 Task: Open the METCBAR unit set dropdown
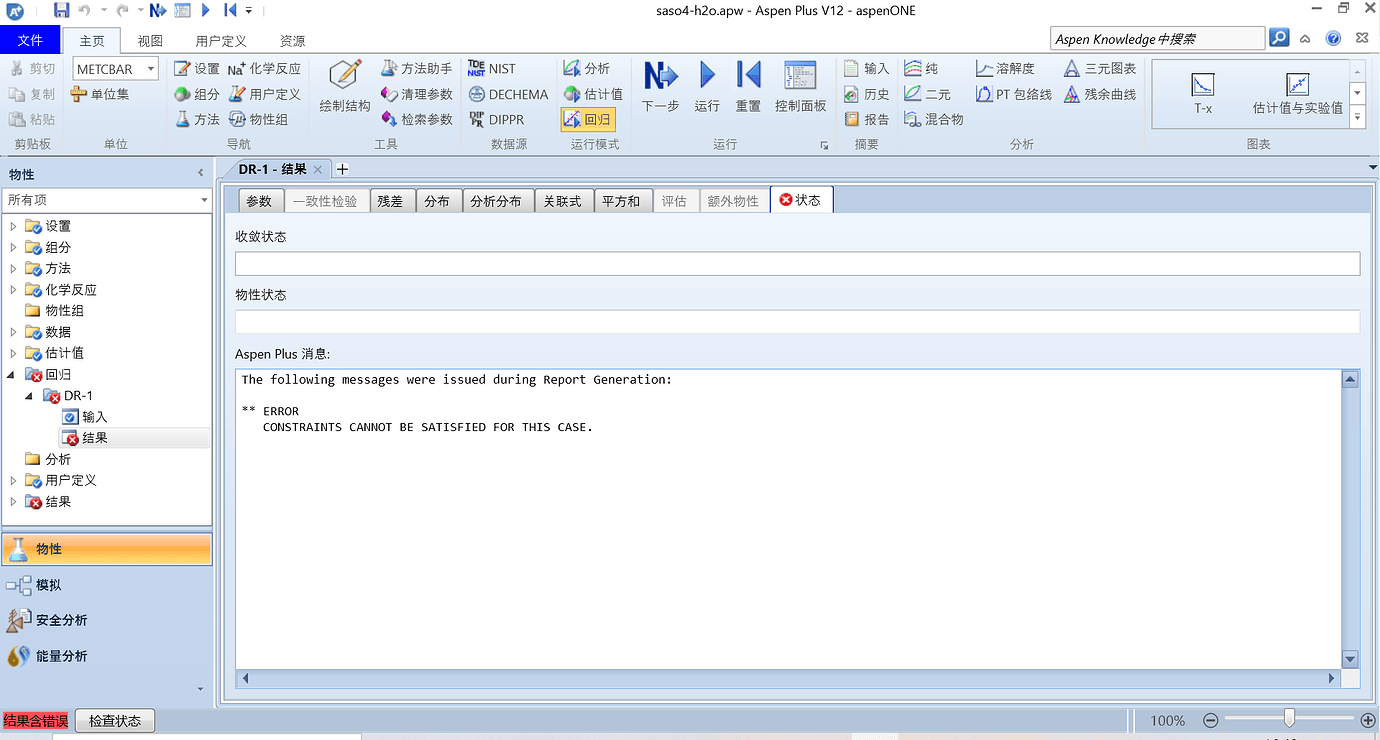[150, 69]
